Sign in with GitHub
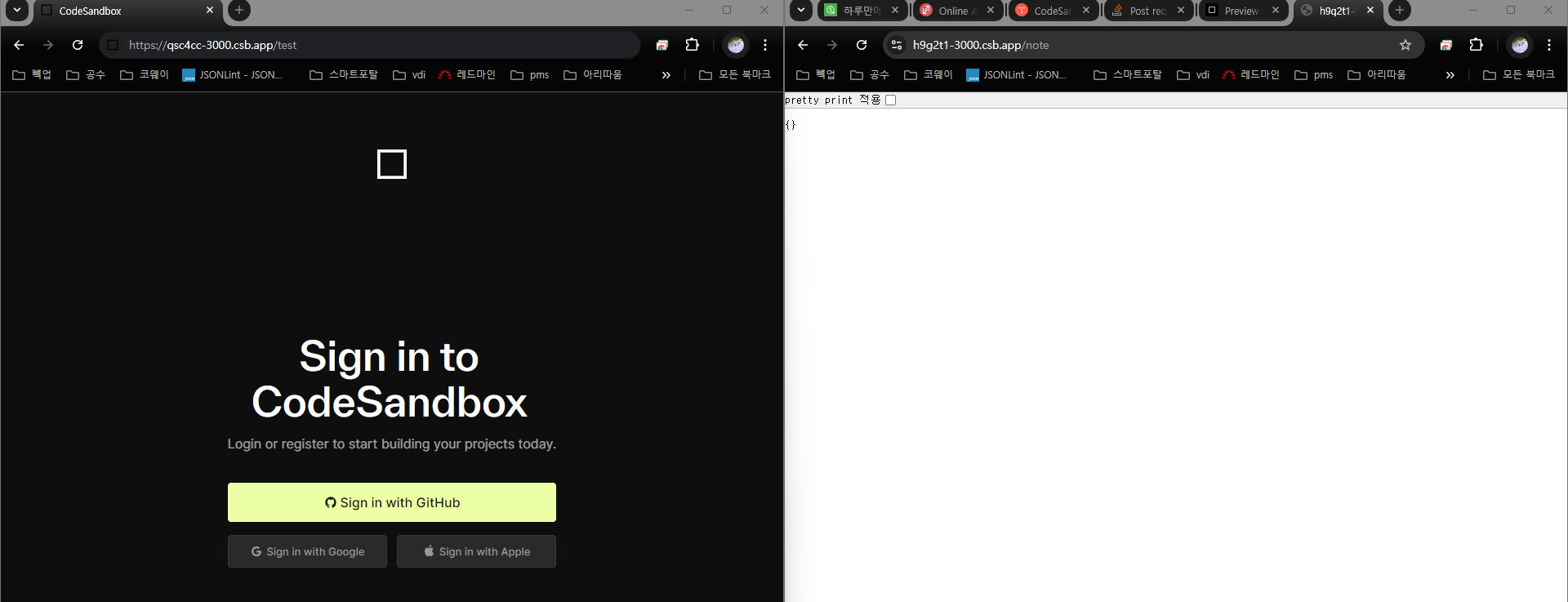The height and width of the screenshot is (602, 1568). (392, 502)
